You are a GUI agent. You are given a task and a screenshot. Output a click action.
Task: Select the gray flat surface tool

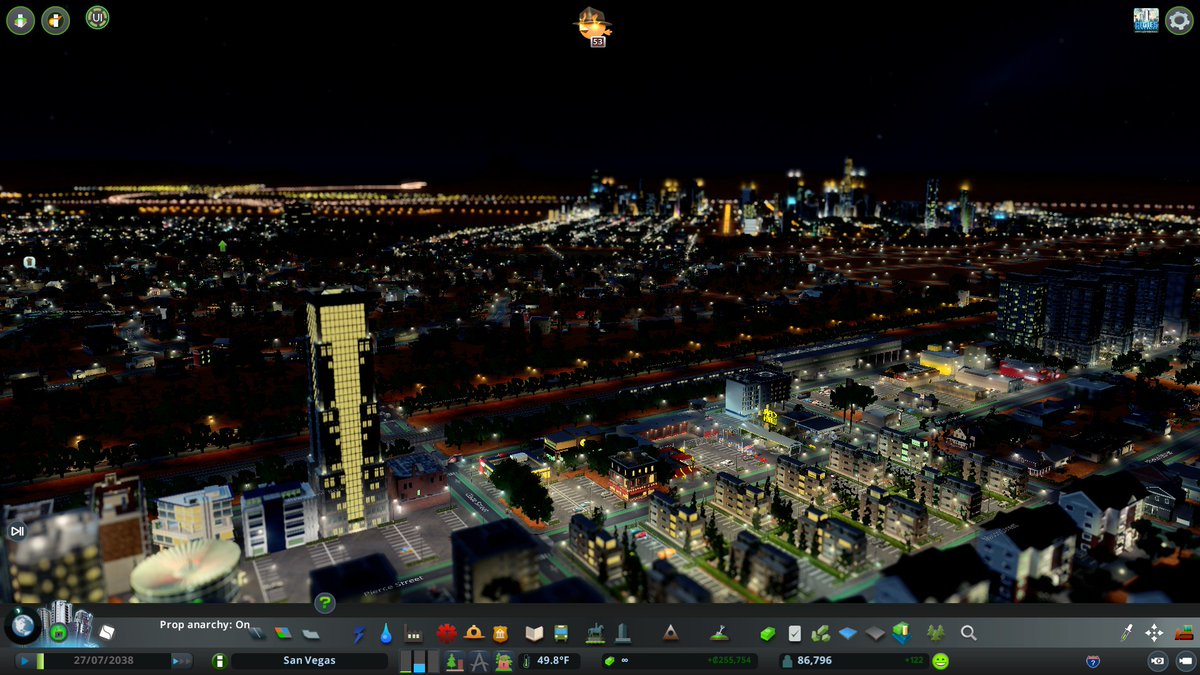(875, 633)
